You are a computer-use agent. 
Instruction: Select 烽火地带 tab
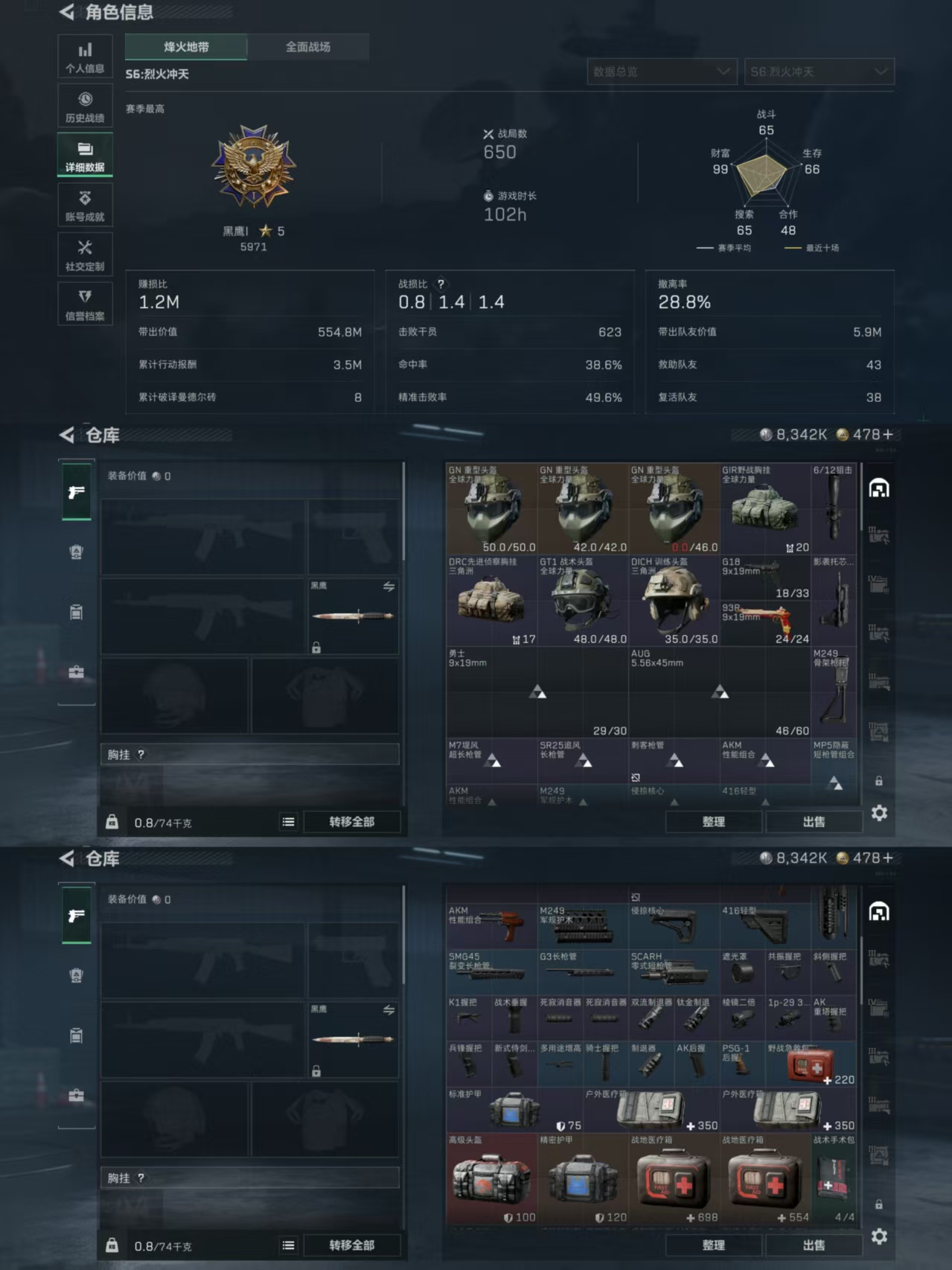186,47
